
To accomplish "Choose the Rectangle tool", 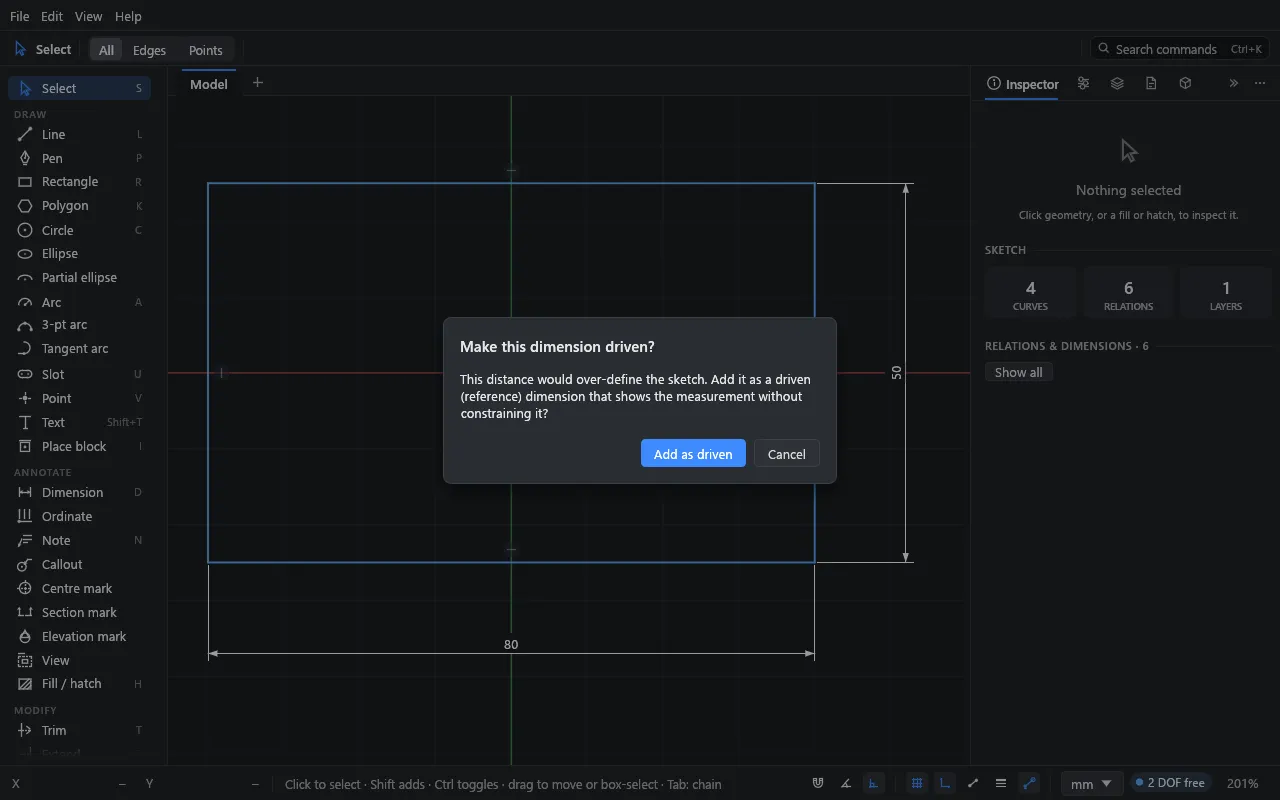I will click(79, 182).
